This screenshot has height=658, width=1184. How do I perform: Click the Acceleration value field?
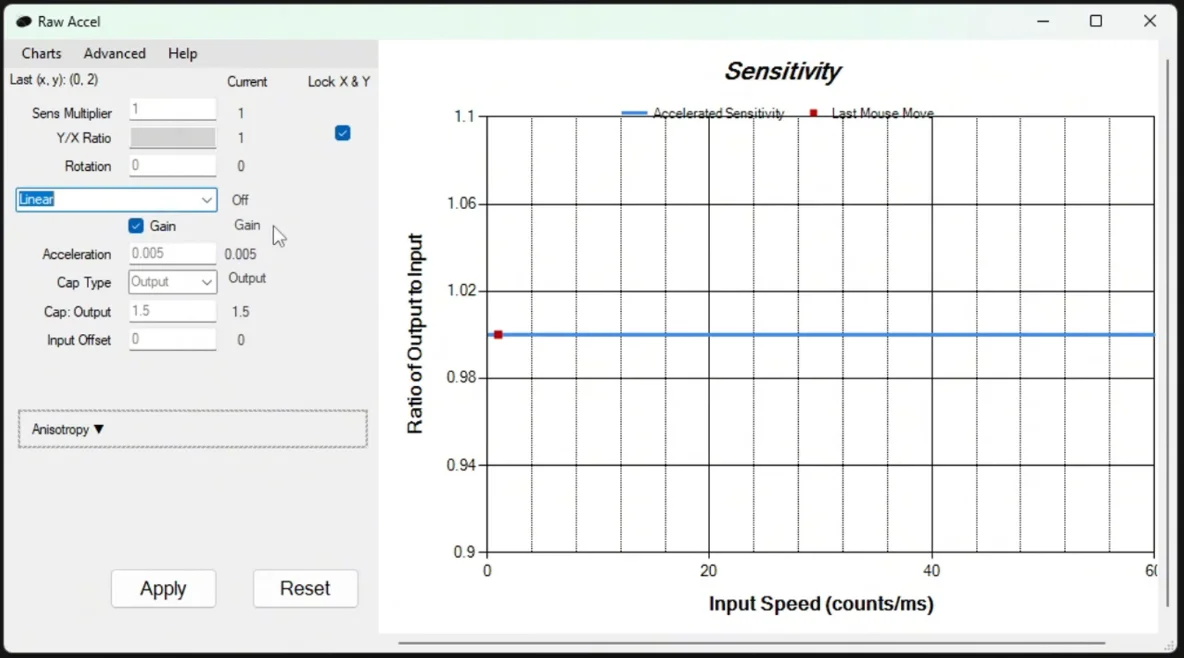click(x=172, y=253)
